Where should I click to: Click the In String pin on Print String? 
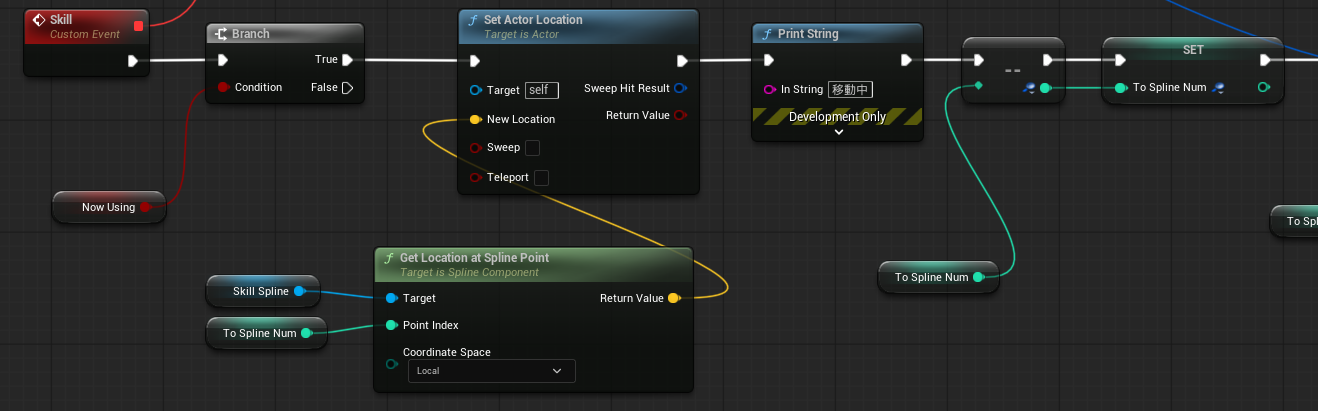(769, 90)
